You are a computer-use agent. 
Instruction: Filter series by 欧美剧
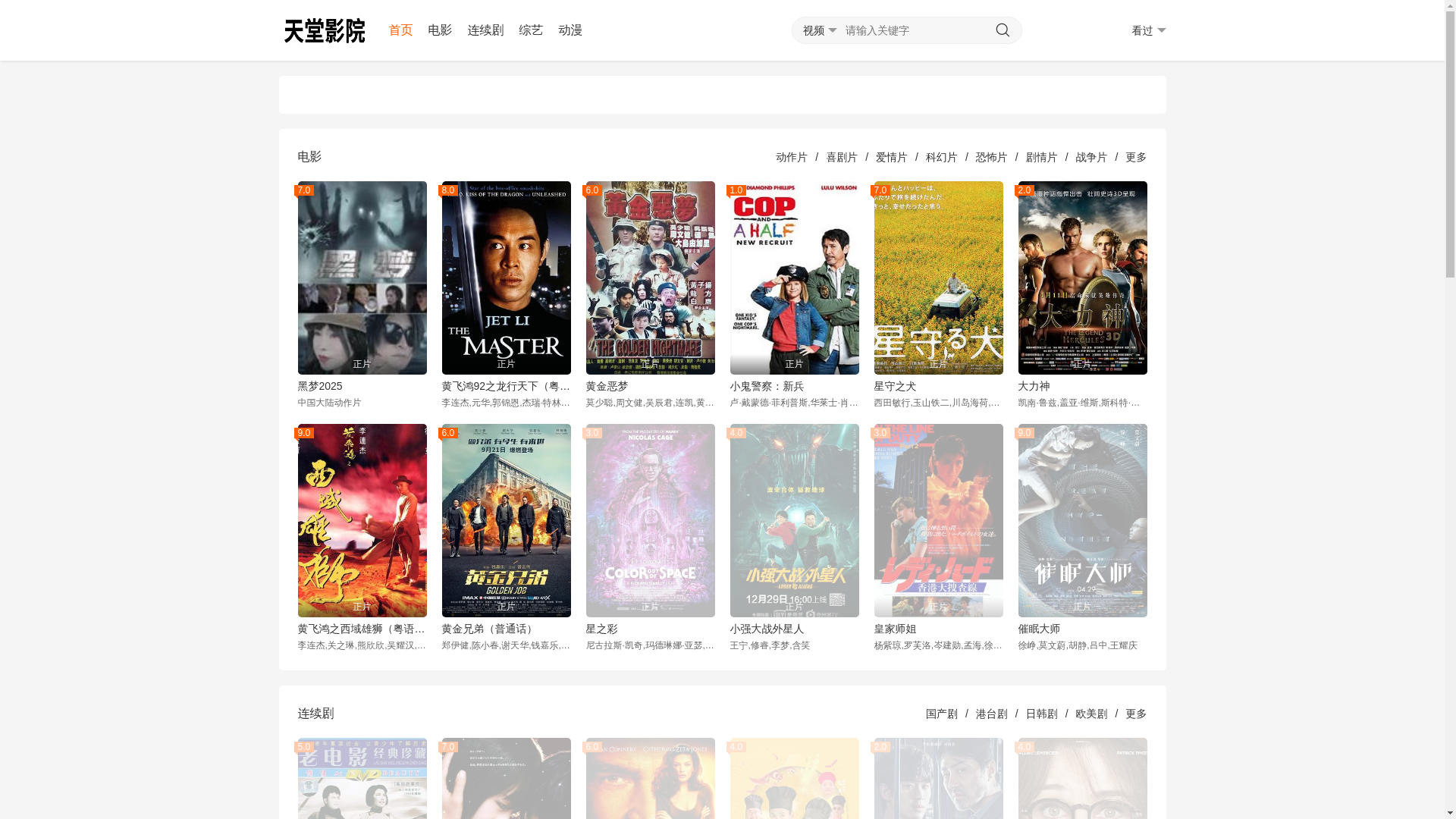click(x=1092, y=714)
